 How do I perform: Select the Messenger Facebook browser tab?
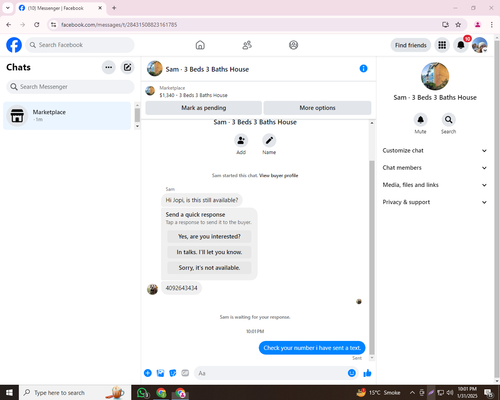61,8
